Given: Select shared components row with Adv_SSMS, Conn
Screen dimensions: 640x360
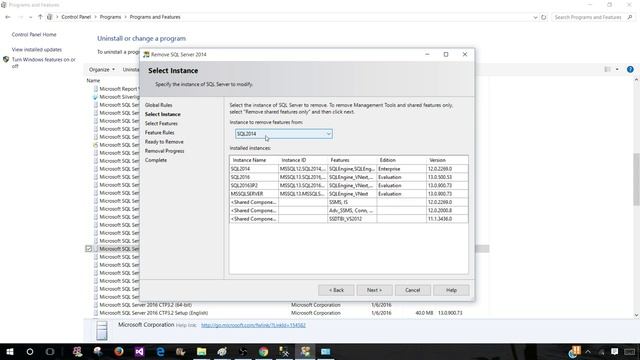Looking at the screenshot, I should (x=349, y=211).
